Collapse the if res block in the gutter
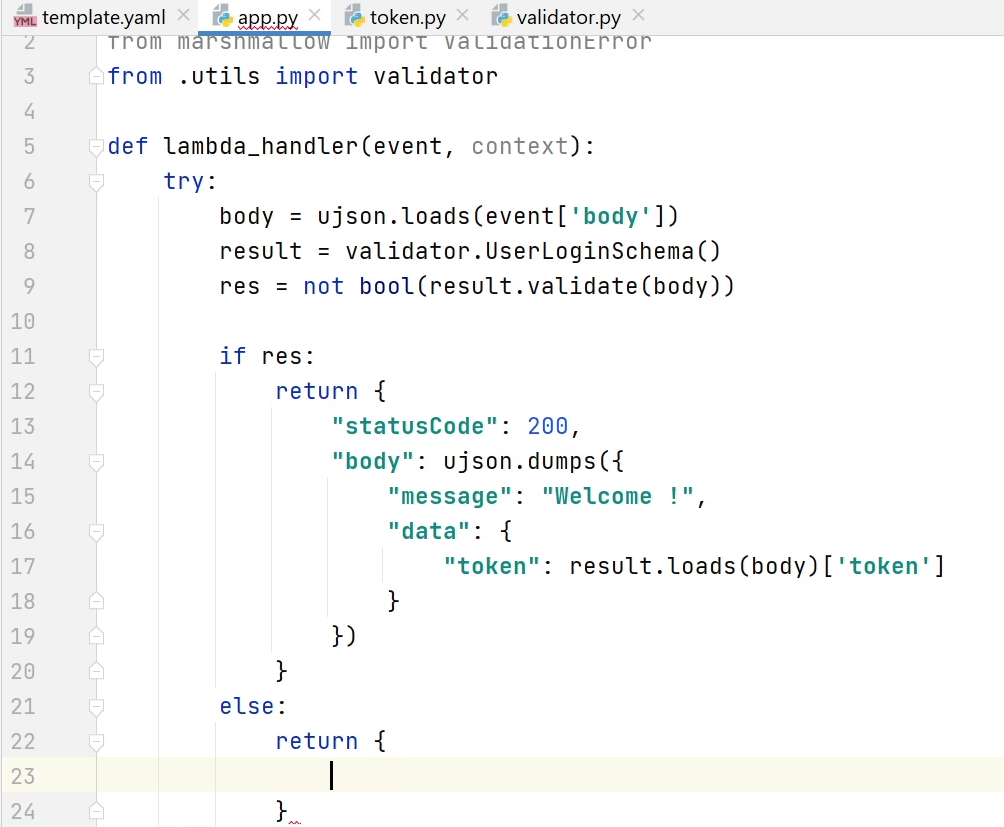Screen dimensions: 1004x827 pos(95,356)
